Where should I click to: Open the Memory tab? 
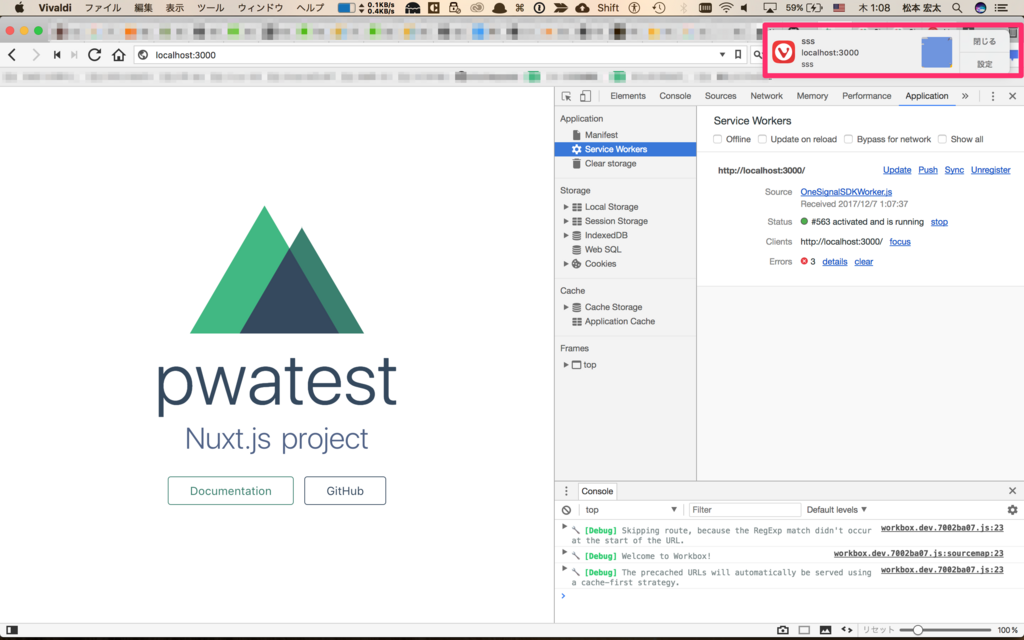pos(812,96)
